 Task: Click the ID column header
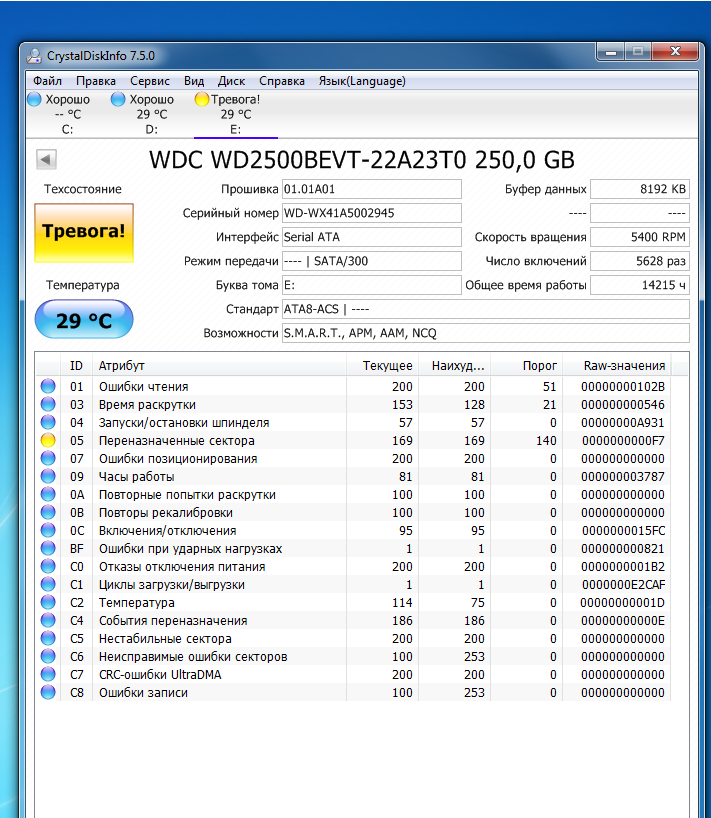point(76,366)
